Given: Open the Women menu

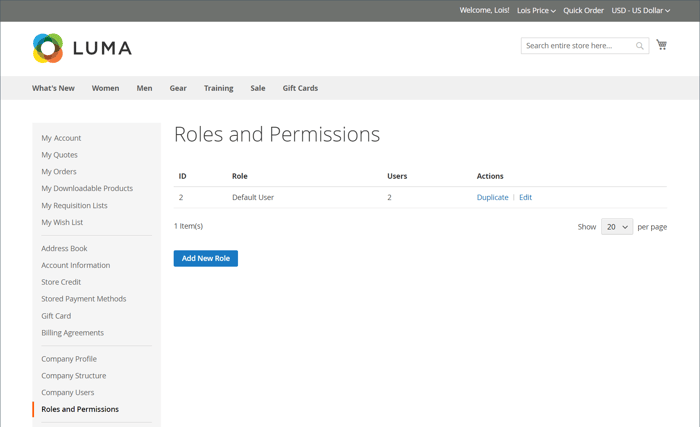Looking at the screenshot, I should coord(105,88).
